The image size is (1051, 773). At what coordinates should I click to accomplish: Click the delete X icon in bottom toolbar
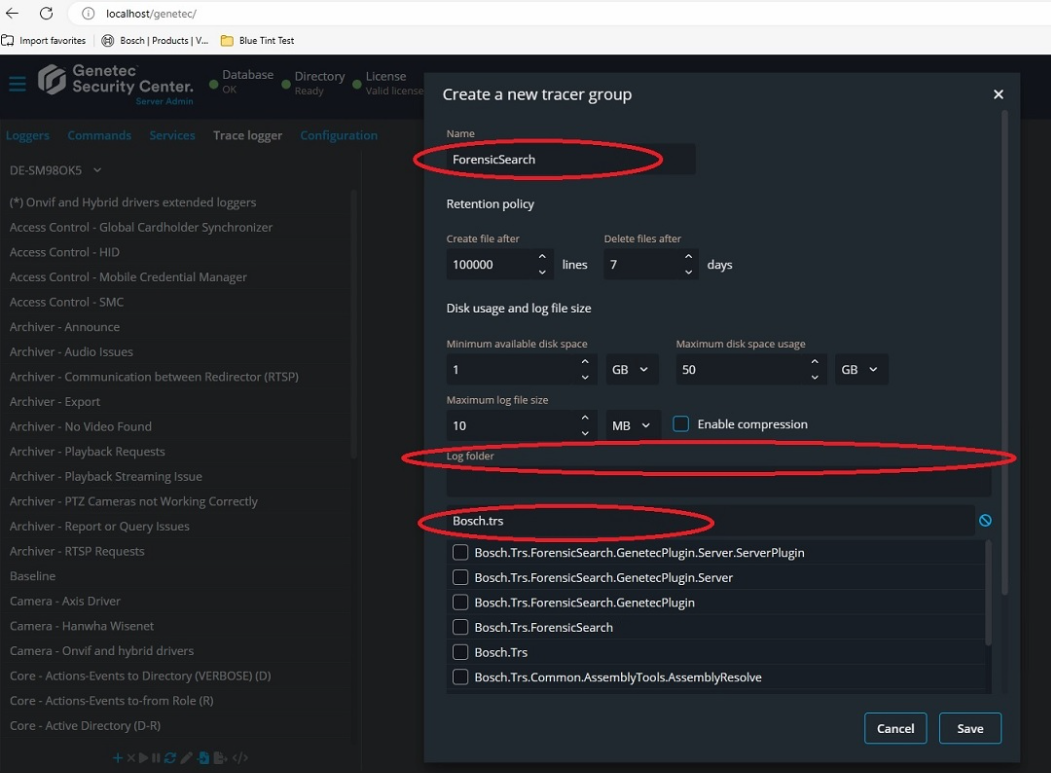click(131, 758)
